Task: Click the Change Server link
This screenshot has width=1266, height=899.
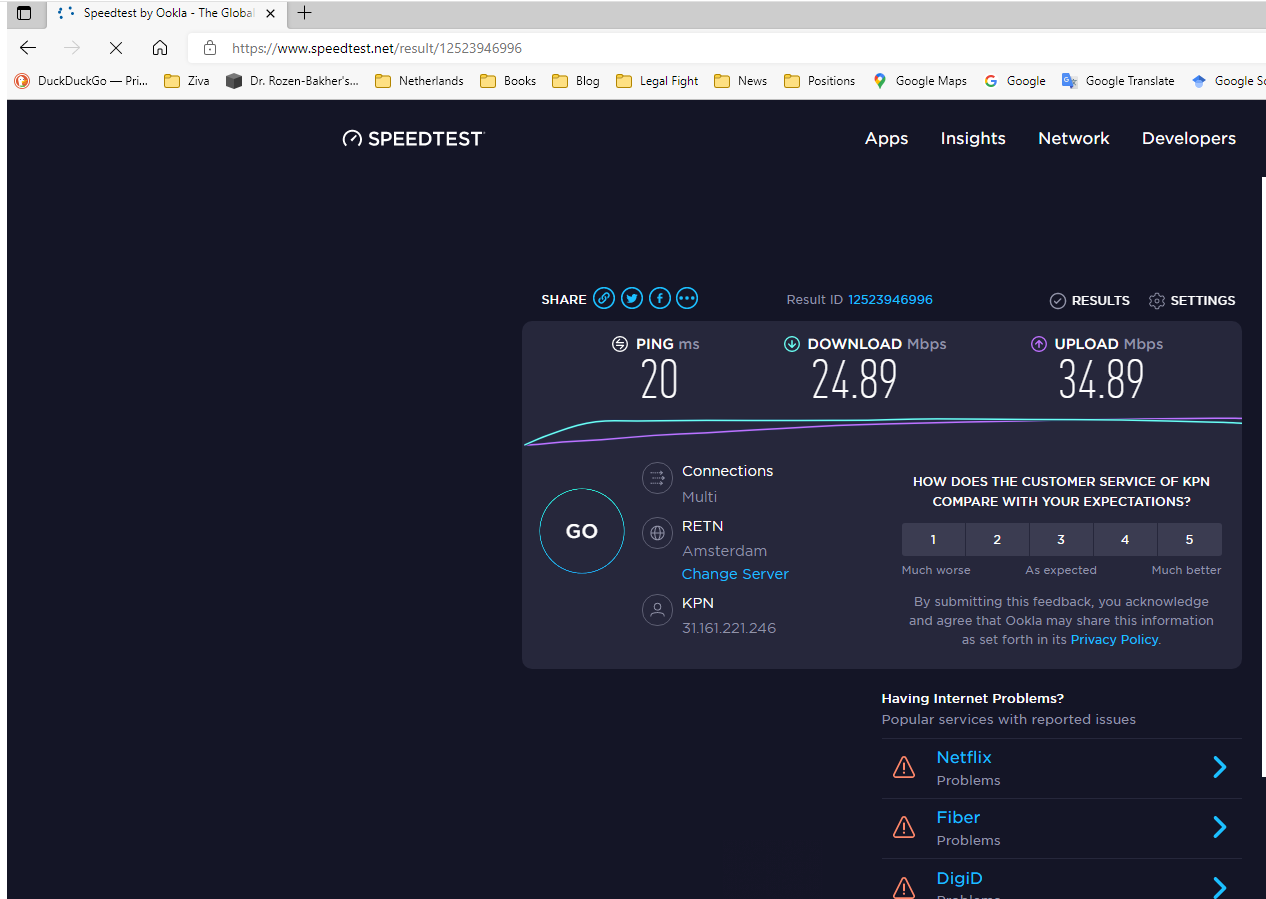Action: pyautogui.click(x=735, y=574)
